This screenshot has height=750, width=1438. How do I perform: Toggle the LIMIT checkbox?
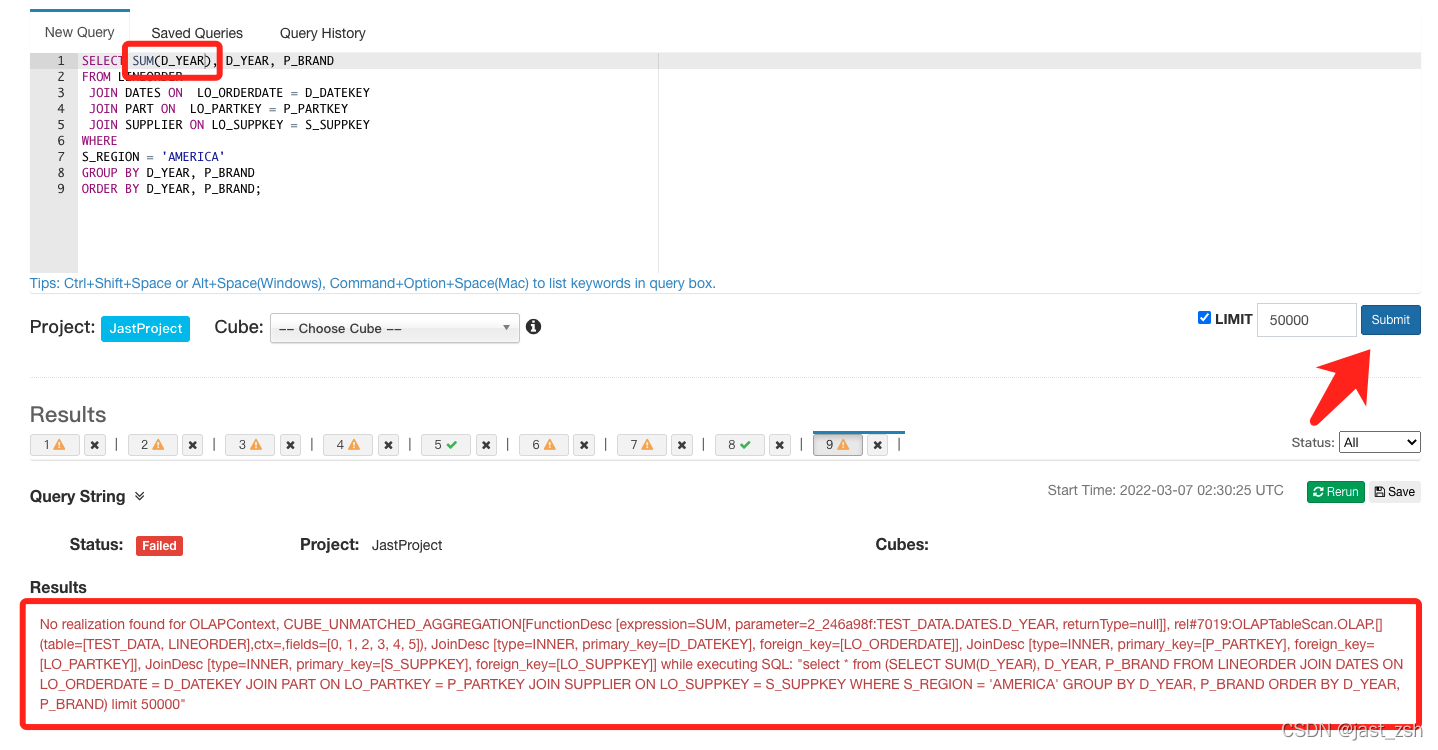(x=1204, y=318)
